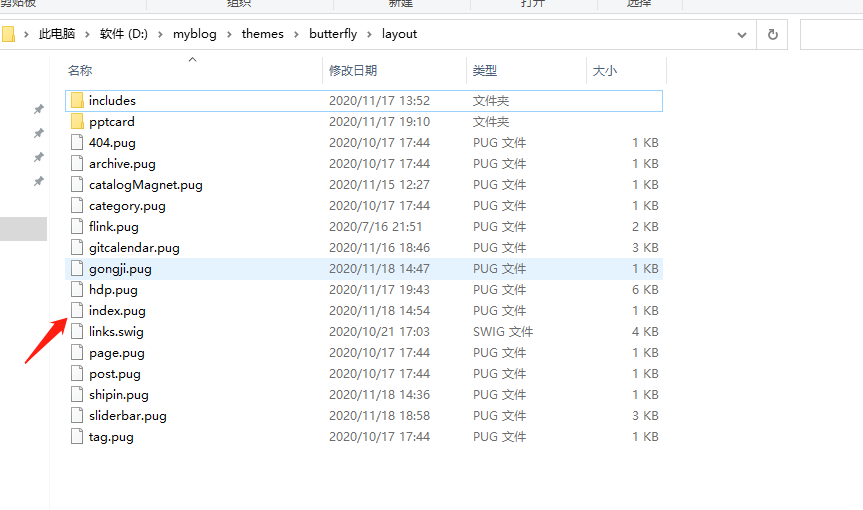Go to 软件 (D:) drive in path
The height and width of the screenshot is (510, 863).
point(124,34)
